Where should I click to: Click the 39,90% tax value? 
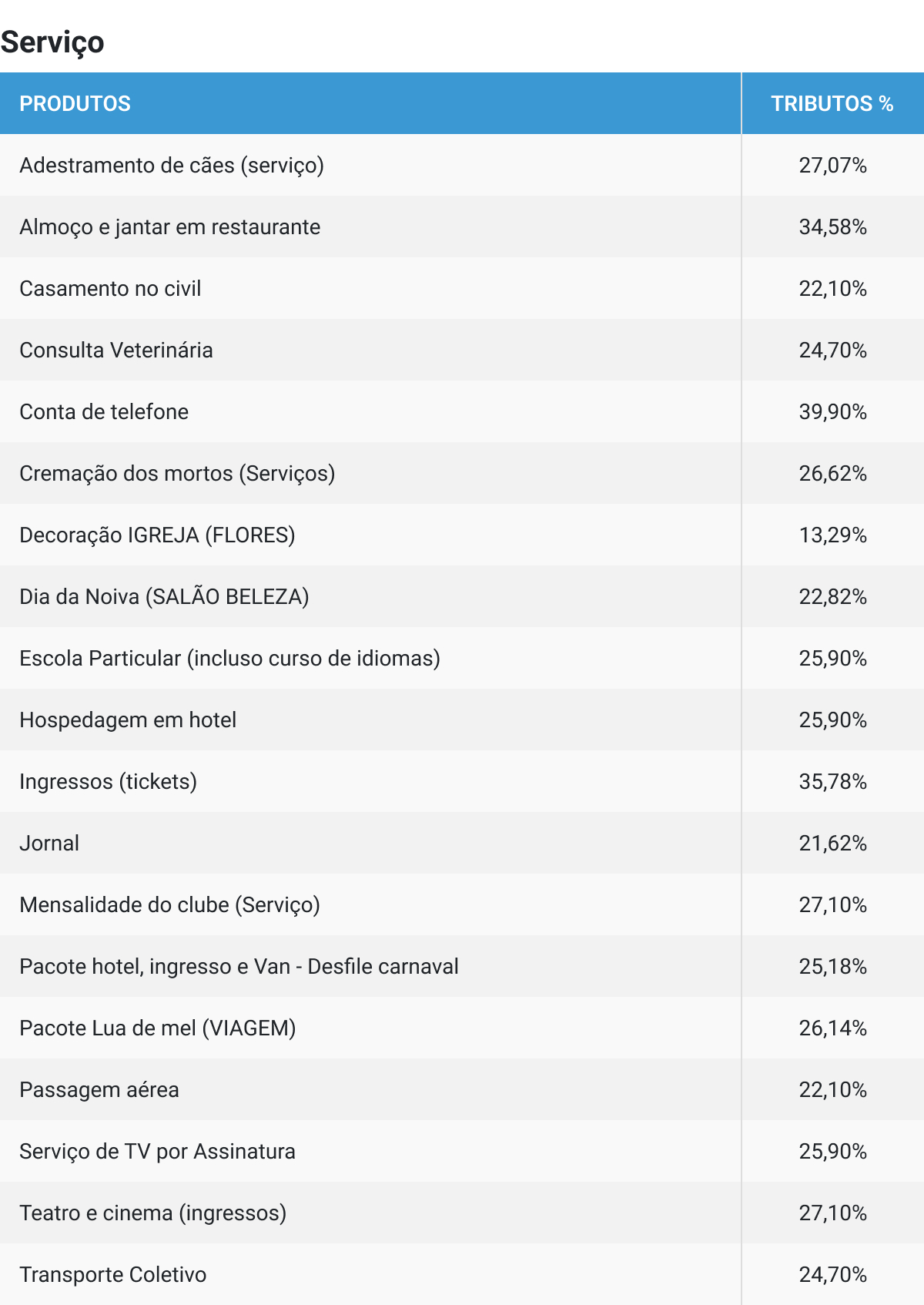pyautogui.click(x=832, y=412)
